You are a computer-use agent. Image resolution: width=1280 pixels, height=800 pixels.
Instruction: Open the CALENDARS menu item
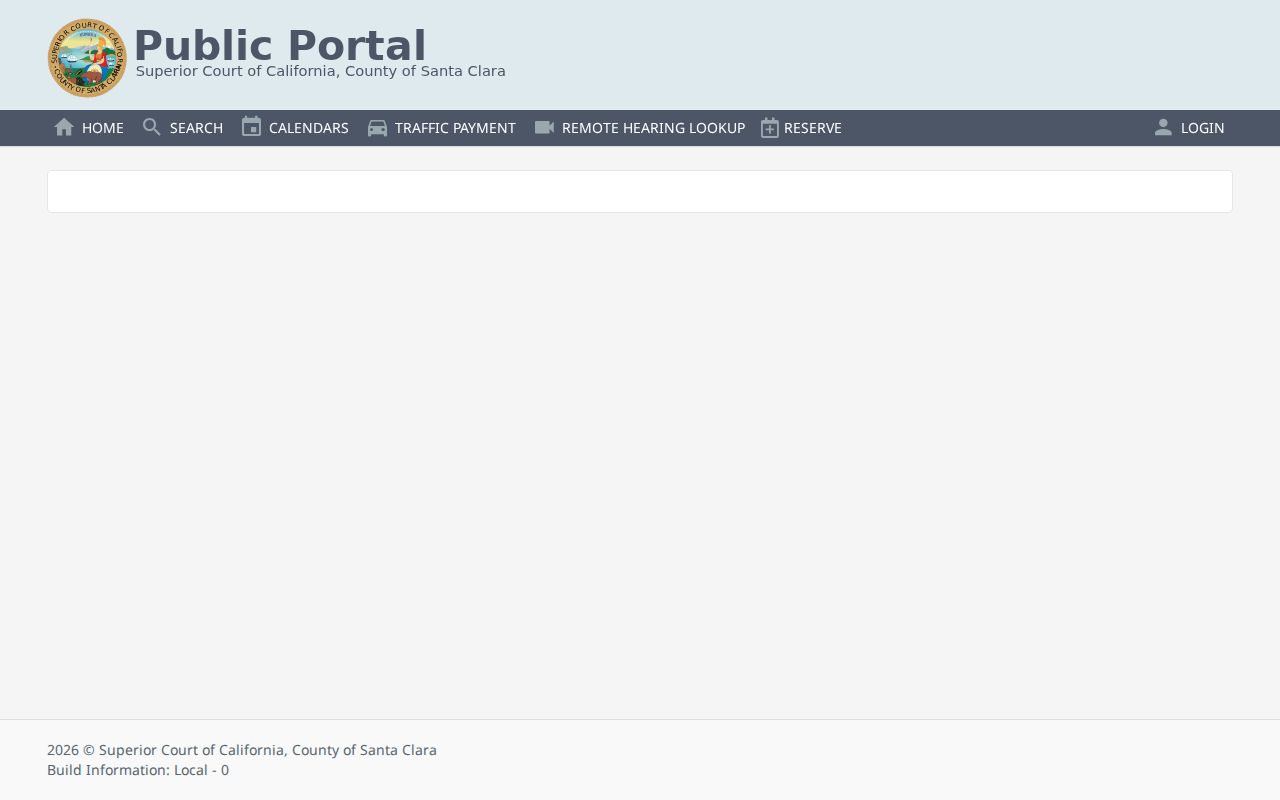[x=309, y=128]
